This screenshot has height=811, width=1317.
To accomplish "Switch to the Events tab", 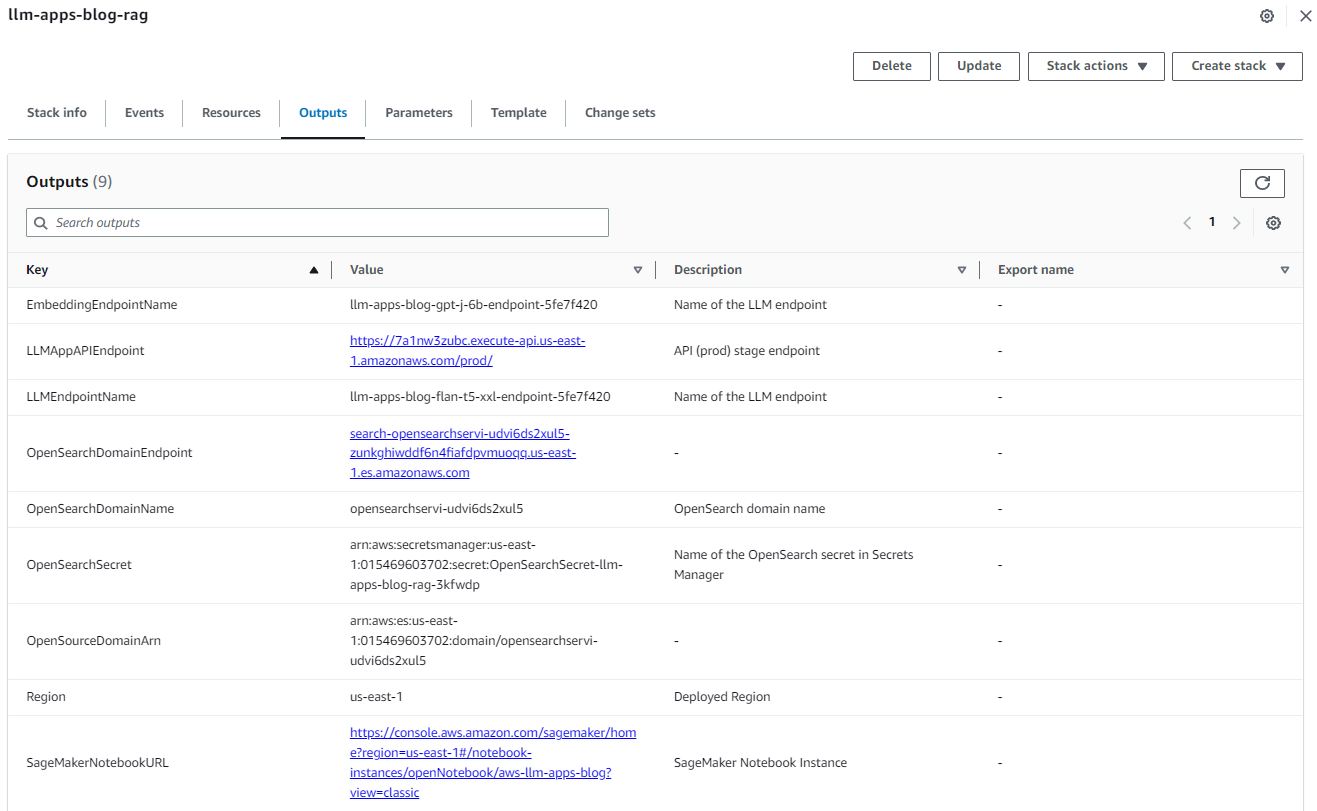I will [144, 112].
